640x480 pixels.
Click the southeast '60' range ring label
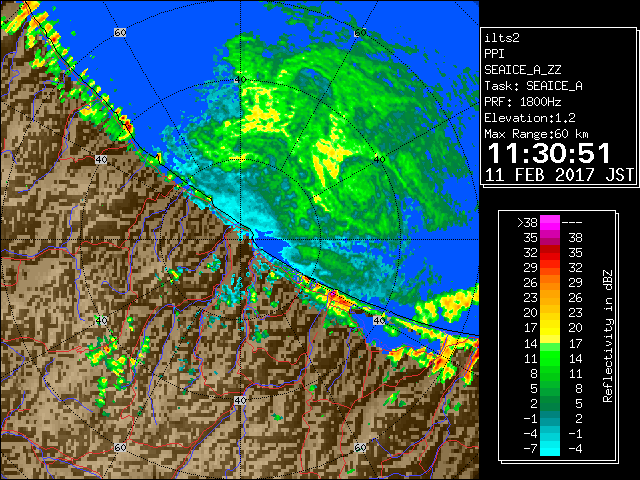(x=360, y=448)
